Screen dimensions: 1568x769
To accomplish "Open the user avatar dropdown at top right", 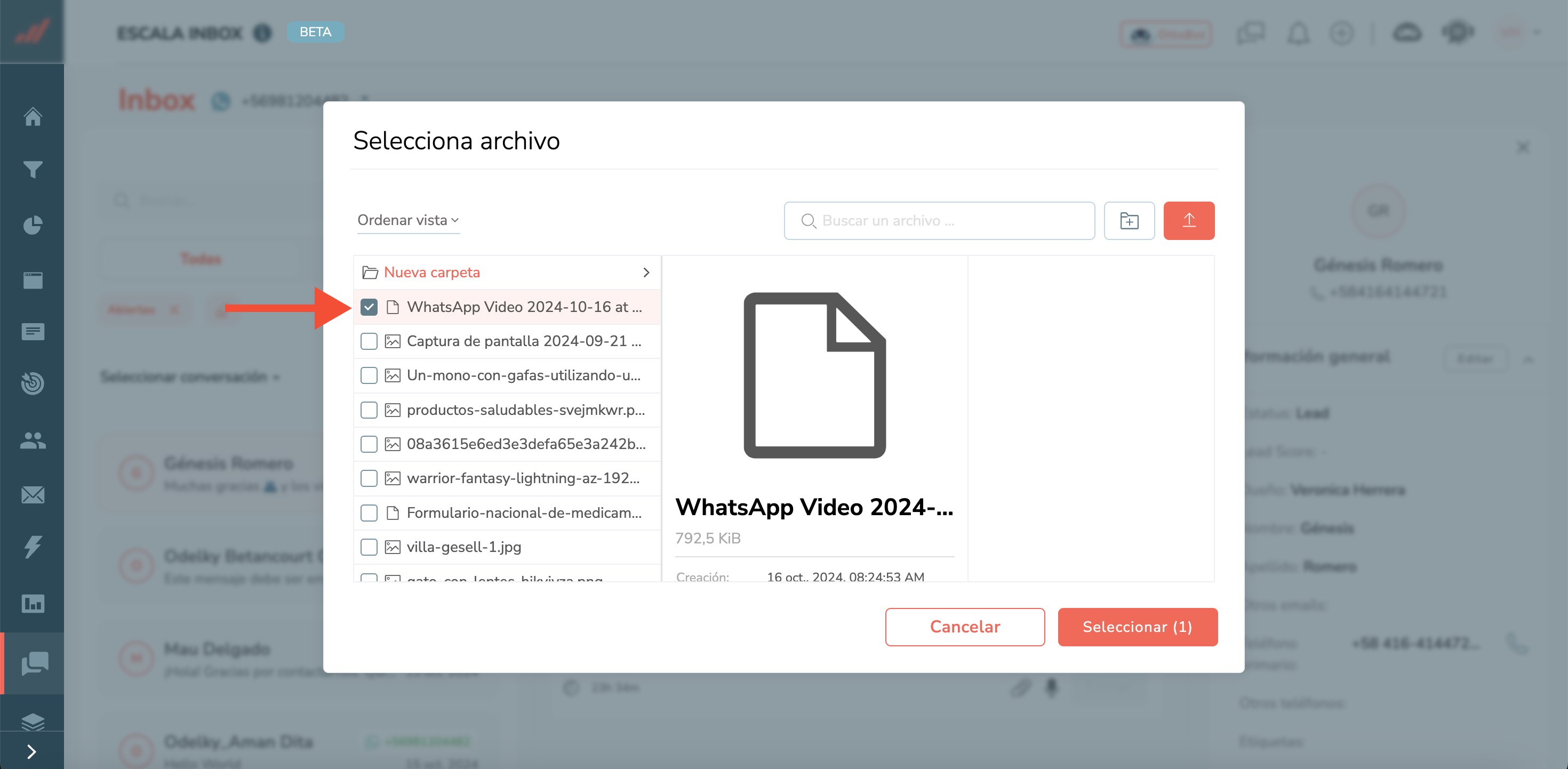I will coord(1519,33).
